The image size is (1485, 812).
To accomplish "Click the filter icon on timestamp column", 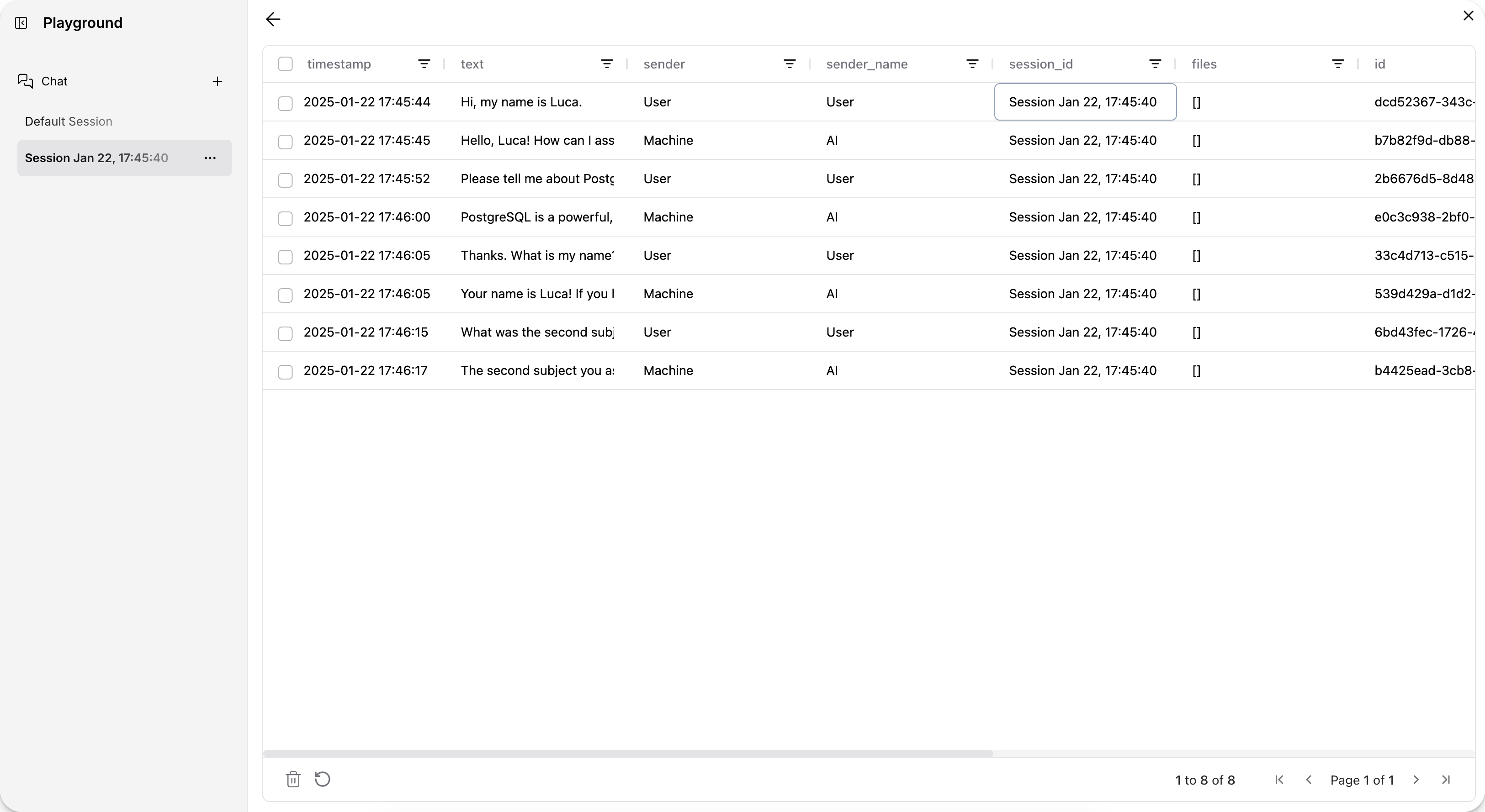I will 424,64.
